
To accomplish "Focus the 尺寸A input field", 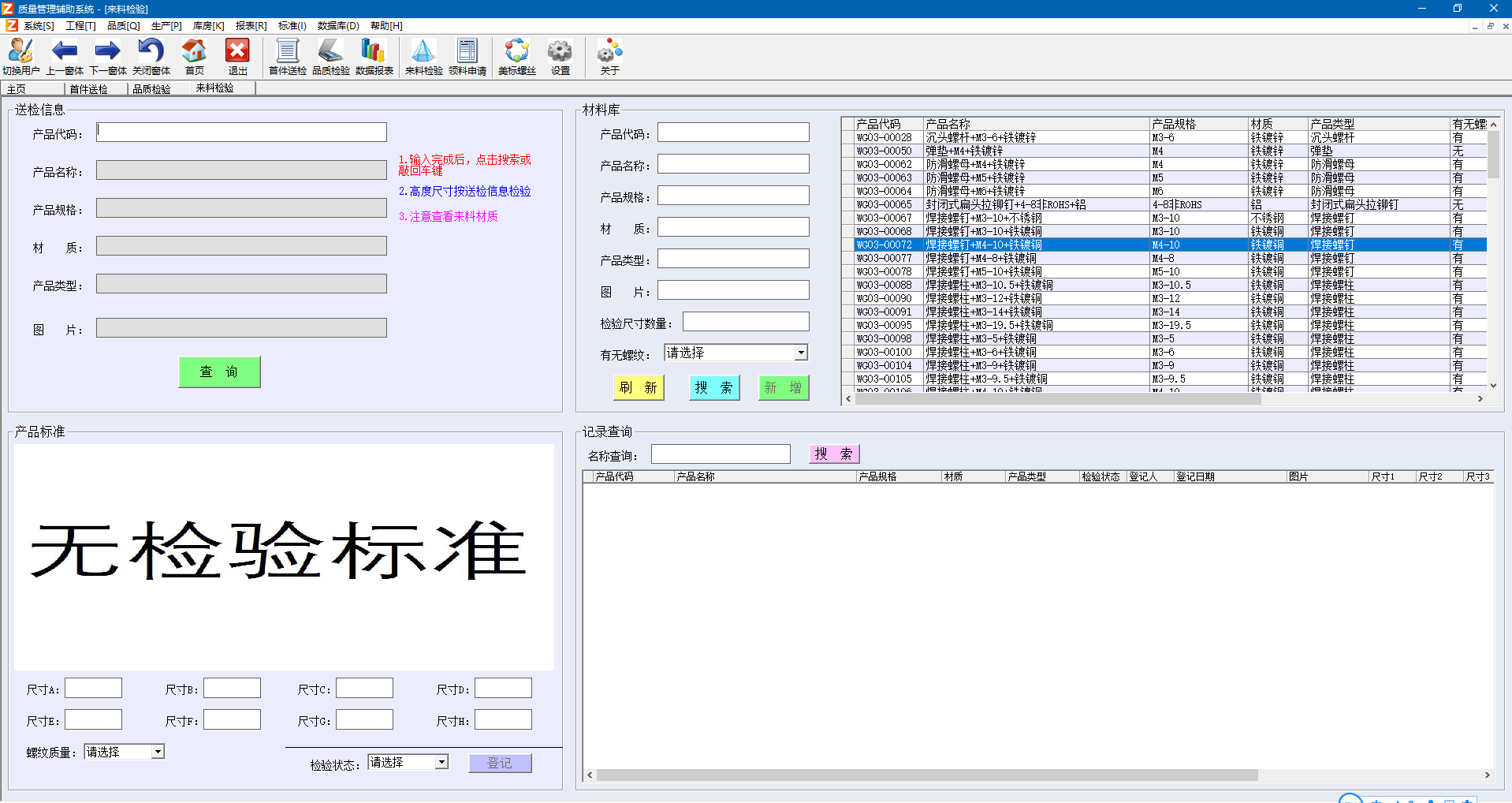I will 93,688.
